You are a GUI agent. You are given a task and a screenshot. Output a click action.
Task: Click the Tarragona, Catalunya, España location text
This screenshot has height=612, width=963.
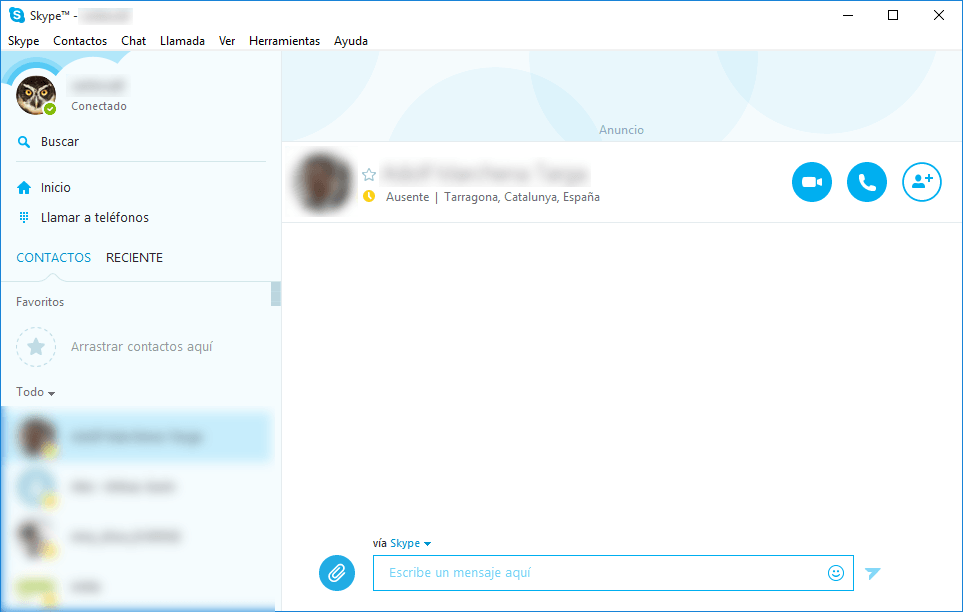pos(521,197)
